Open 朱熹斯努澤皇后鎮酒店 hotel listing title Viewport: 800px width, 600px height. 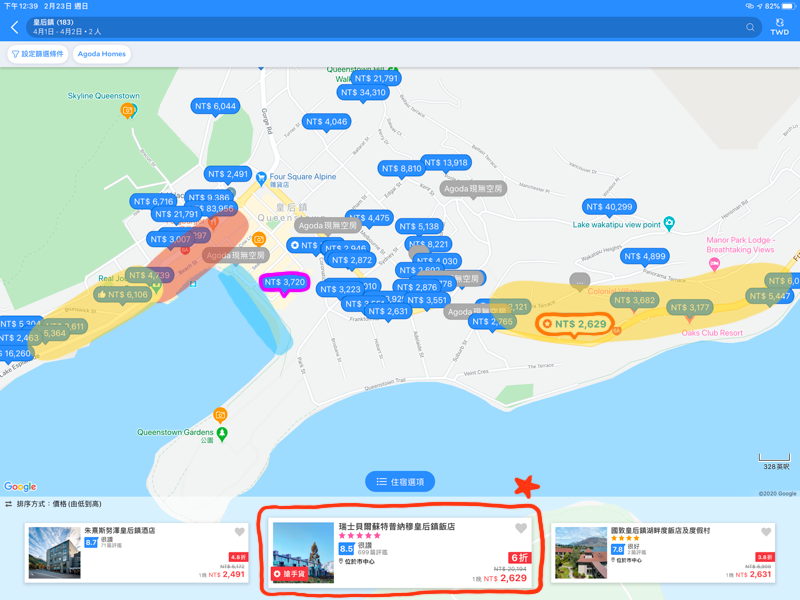click(x=119, y=531)
